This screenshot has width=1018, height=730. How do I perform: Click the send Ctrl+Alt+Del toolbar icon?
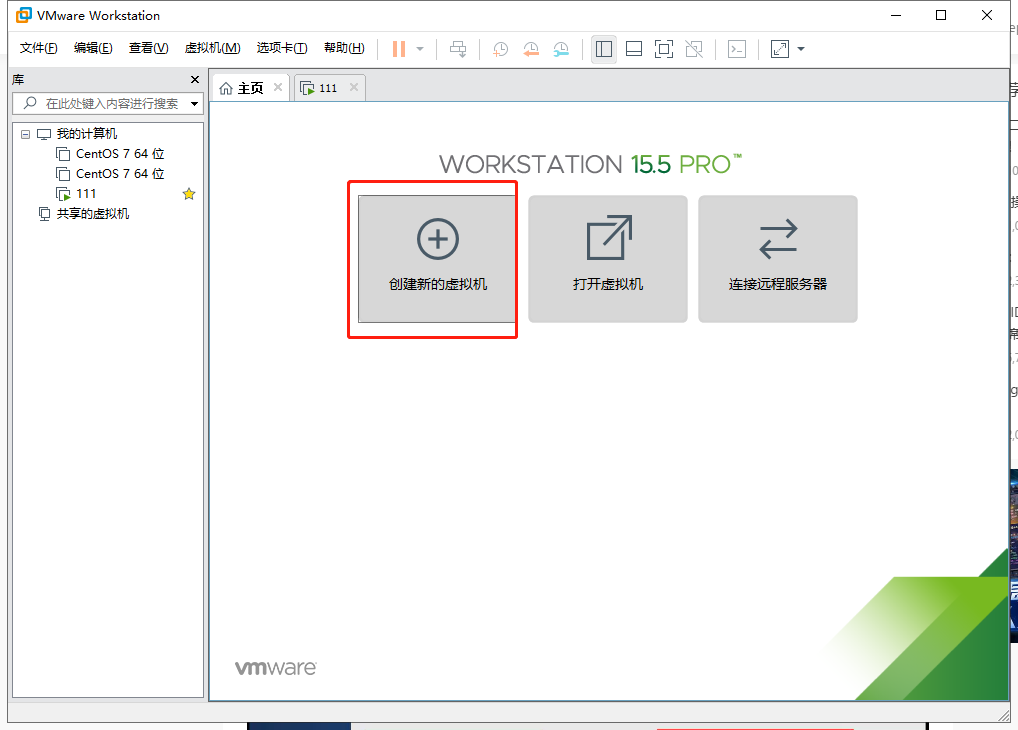(x=458, y=49)
